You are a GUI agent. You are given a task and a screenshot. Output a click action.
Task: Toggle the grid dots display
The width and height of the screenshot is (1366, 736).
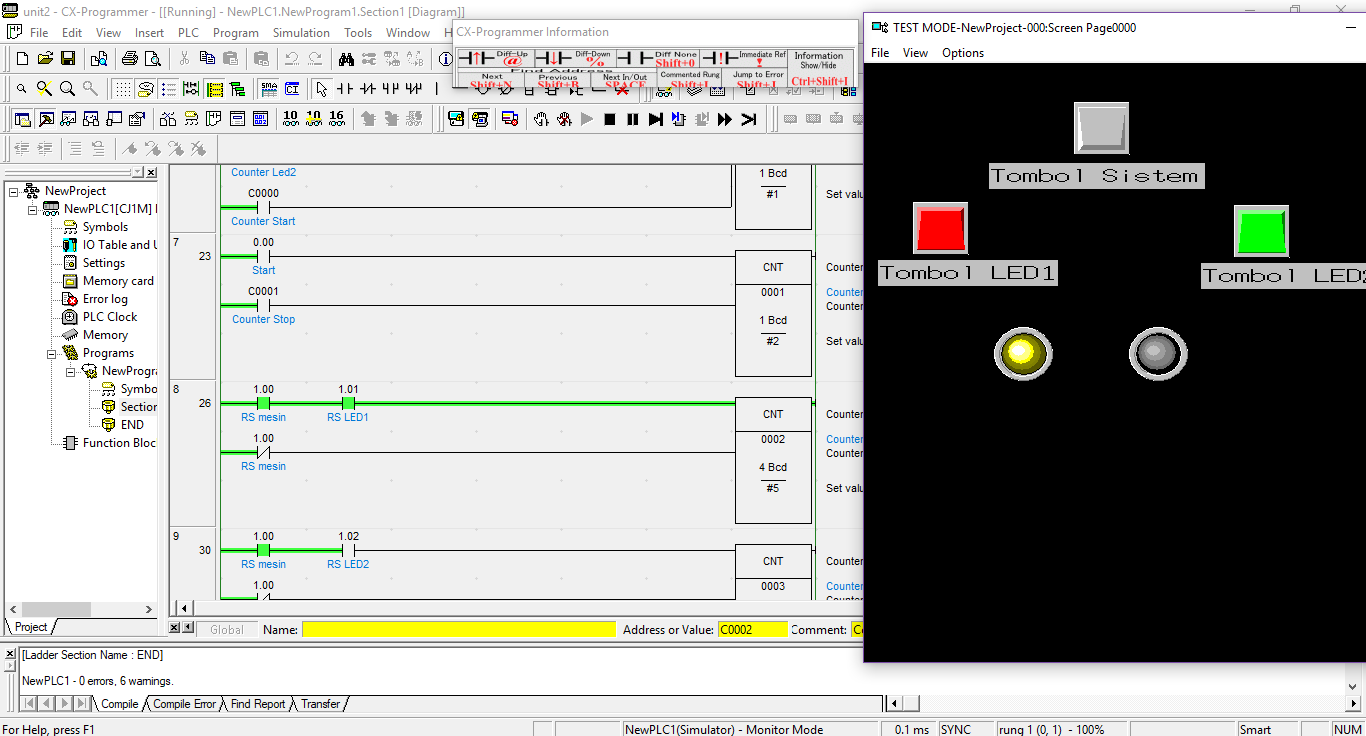(122, 89)
